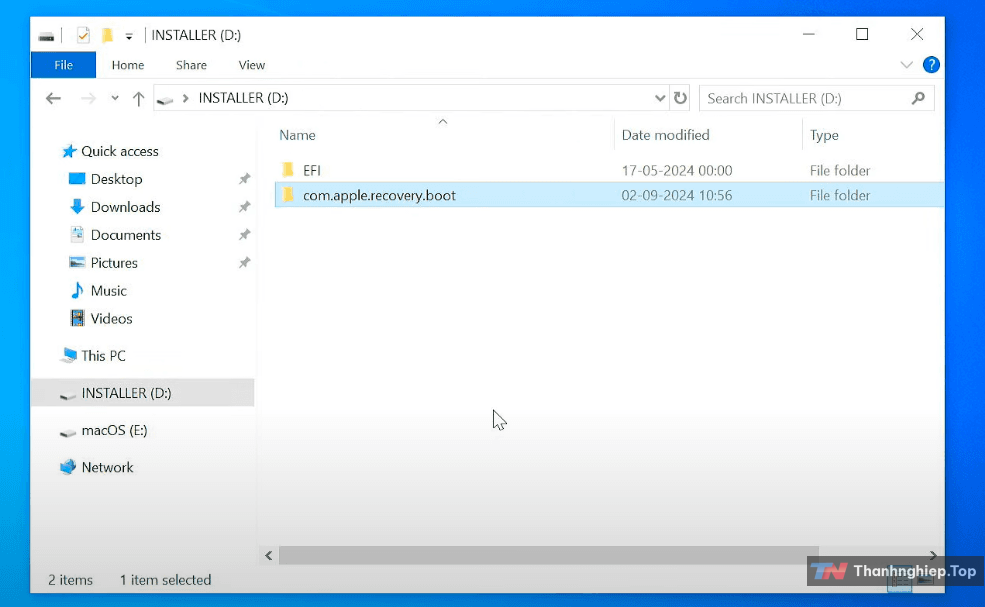
Task: Open Desktop from Quick access
Action: (116, 179)
